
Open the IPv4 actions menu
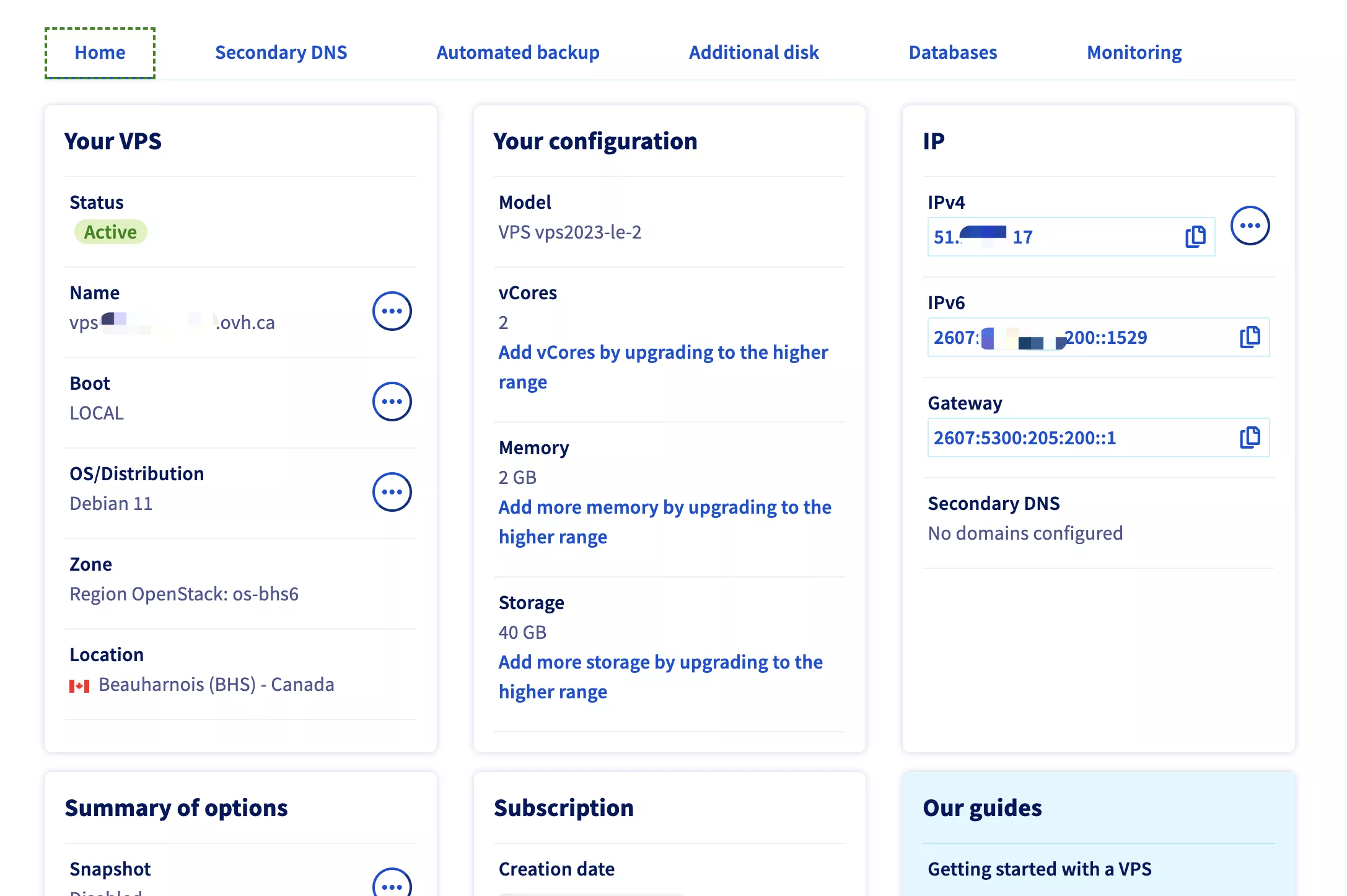(1250, 226)
